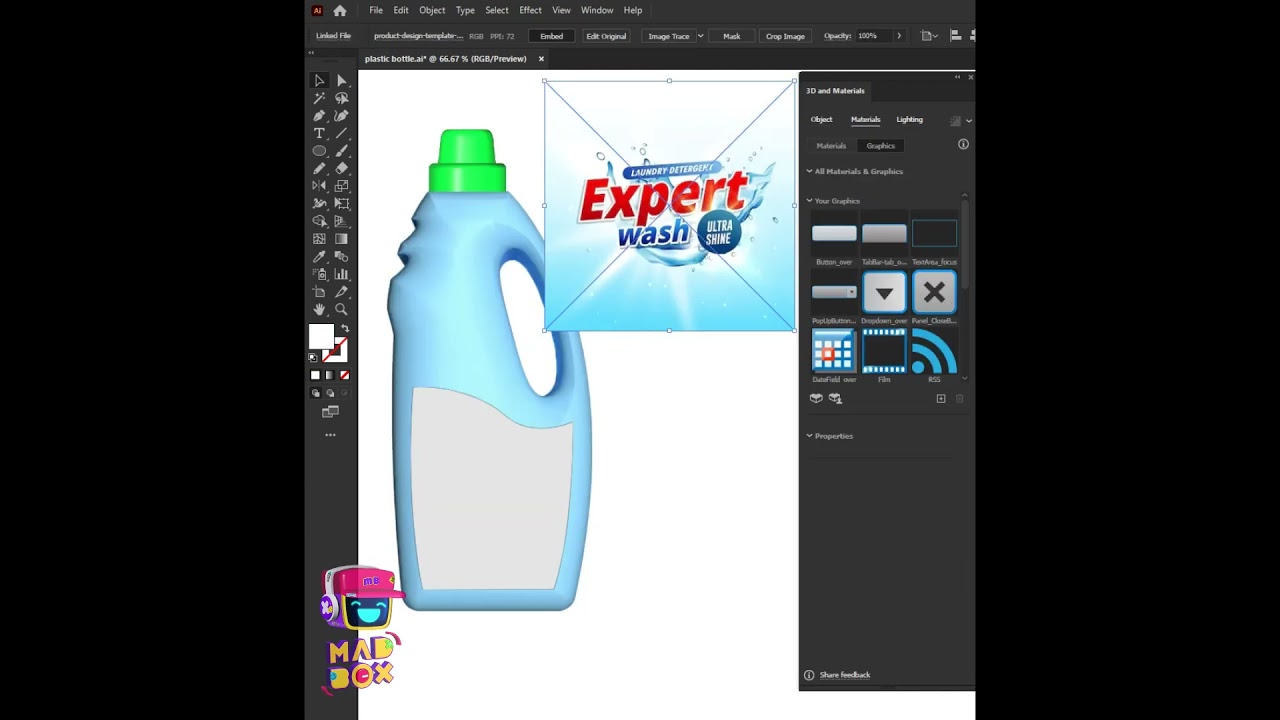This screenshot has height=720, width=1280.
Task: Switch to Graphics sub-tab
Action: (x=881, y=146)
